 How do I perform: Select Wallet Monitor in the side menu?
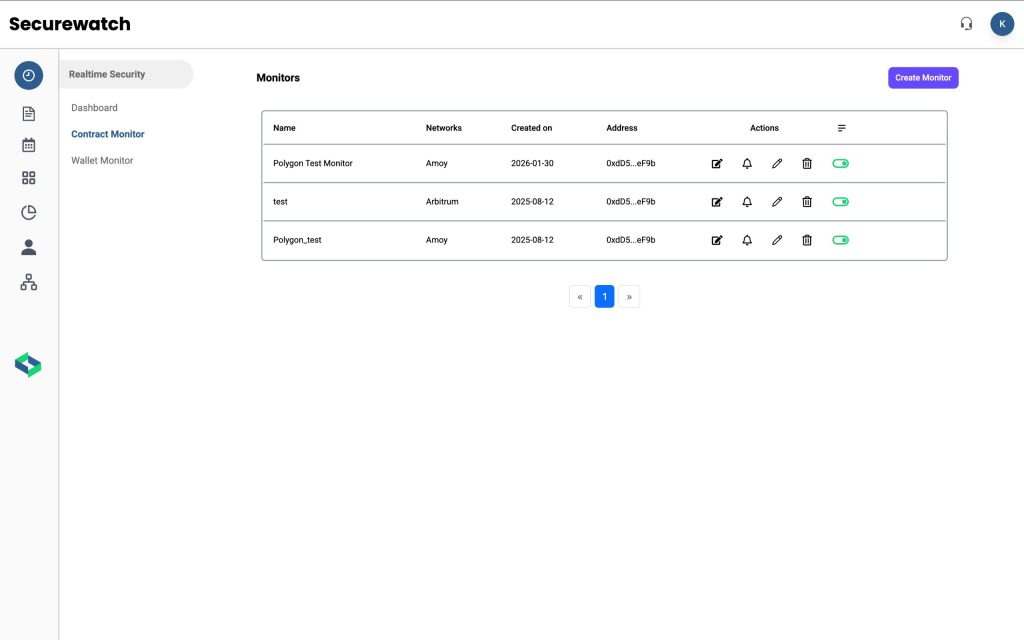pos(102,161)
